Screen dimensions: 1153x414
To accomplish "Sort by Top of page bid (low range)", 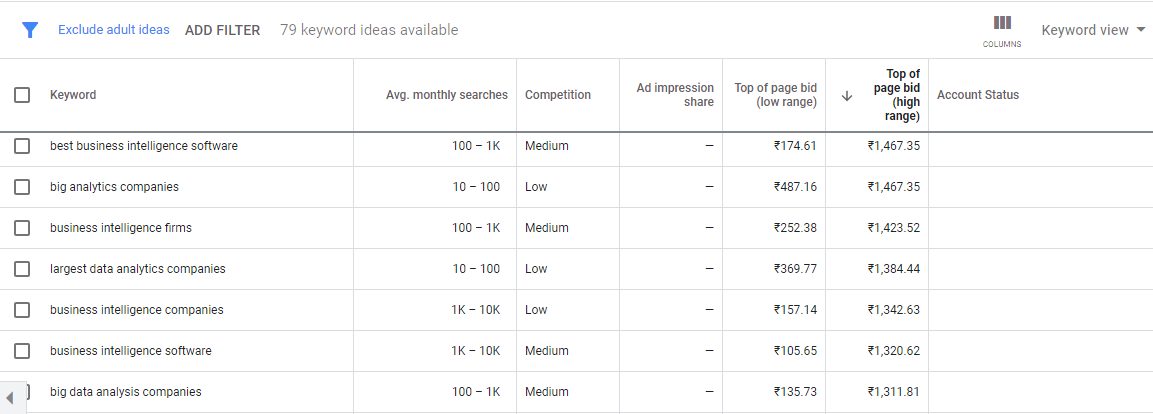I will point(776,95).
